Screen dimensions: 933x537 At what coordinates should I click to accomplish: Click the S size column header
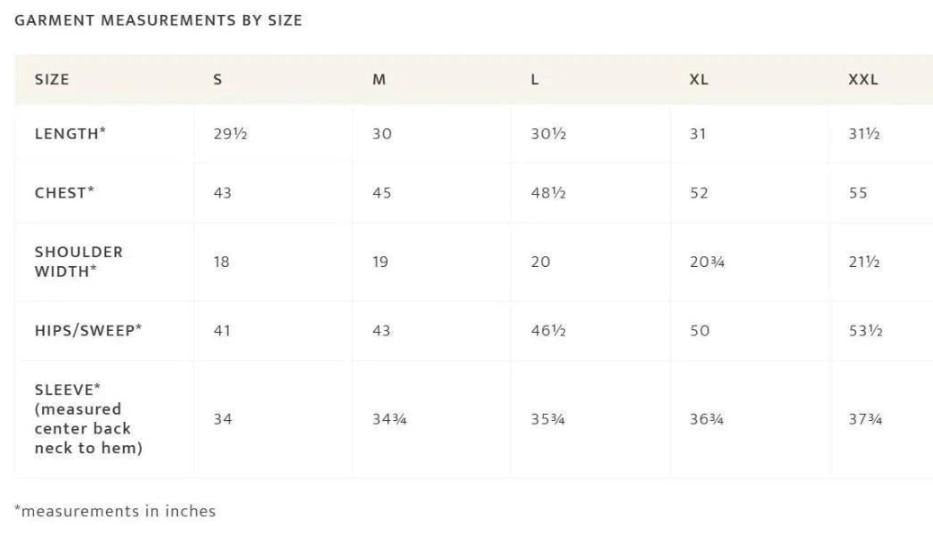tap(217, 80)
